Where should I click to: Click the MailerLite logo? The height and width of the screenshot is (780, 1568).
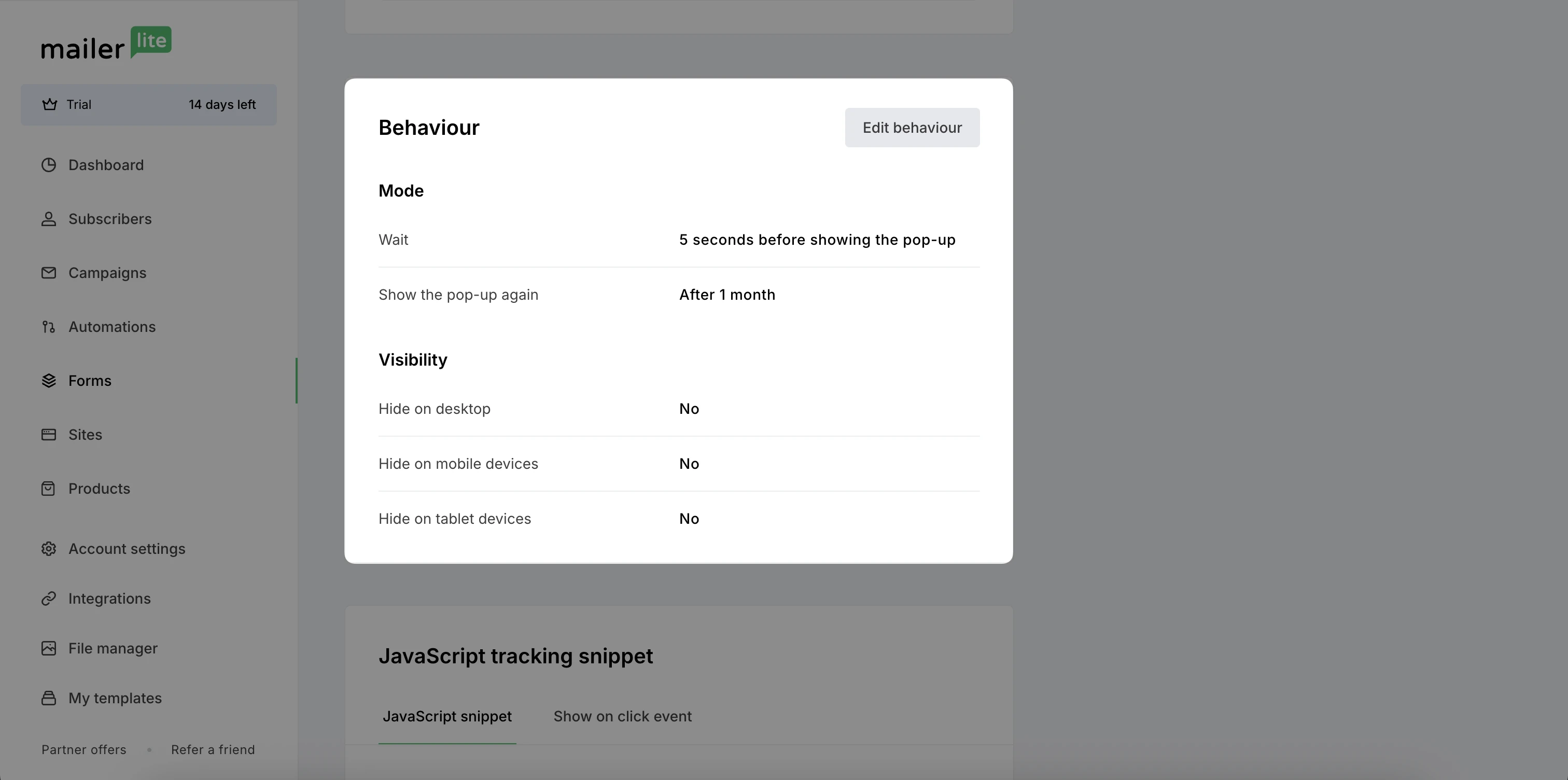tap(106, 43)
